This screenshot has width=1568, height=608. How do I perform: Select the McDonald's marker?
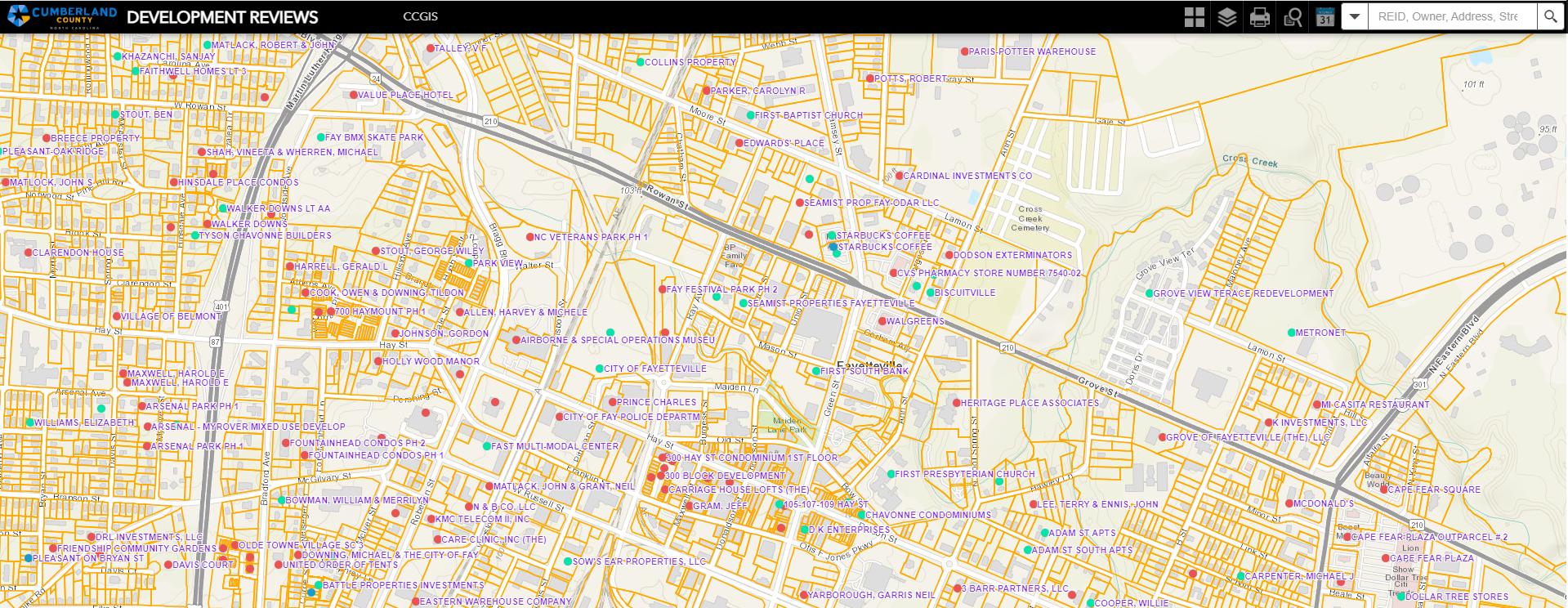(1289, 503)
